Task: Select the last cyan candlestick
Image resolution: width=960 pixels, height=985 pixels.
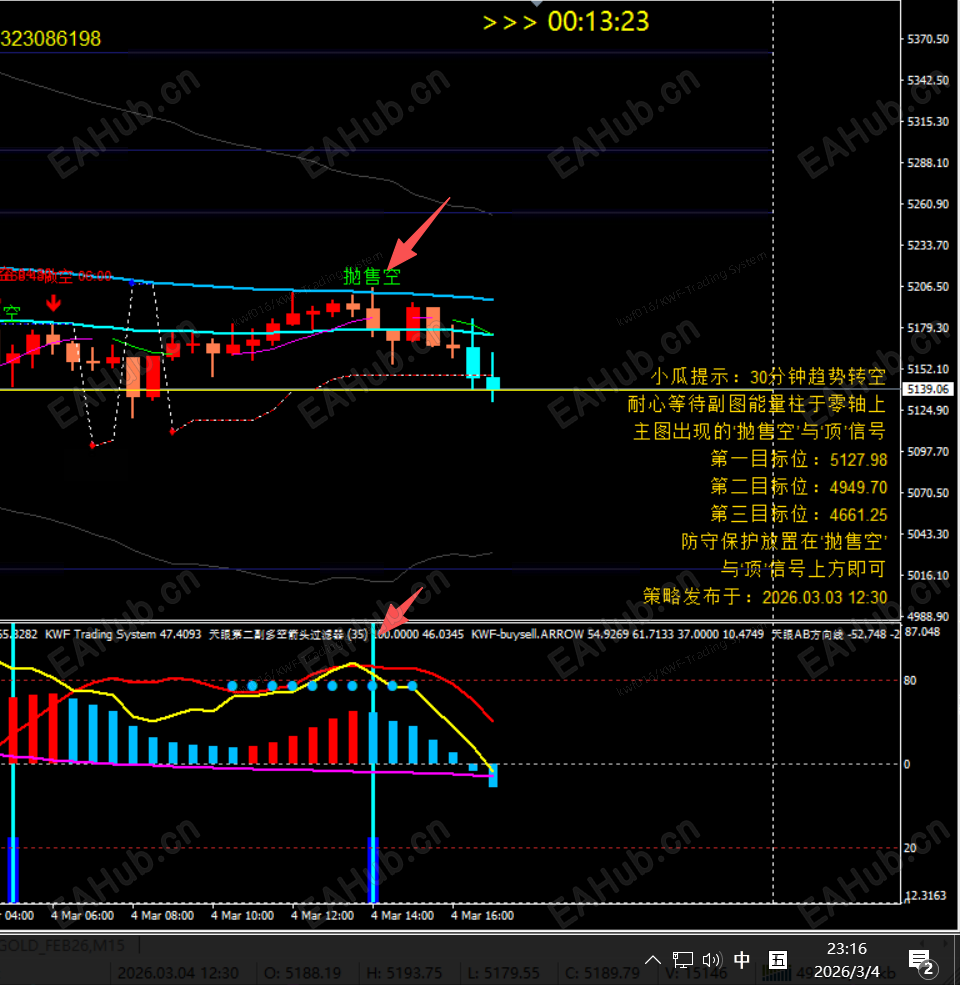Action: [493, 383]
